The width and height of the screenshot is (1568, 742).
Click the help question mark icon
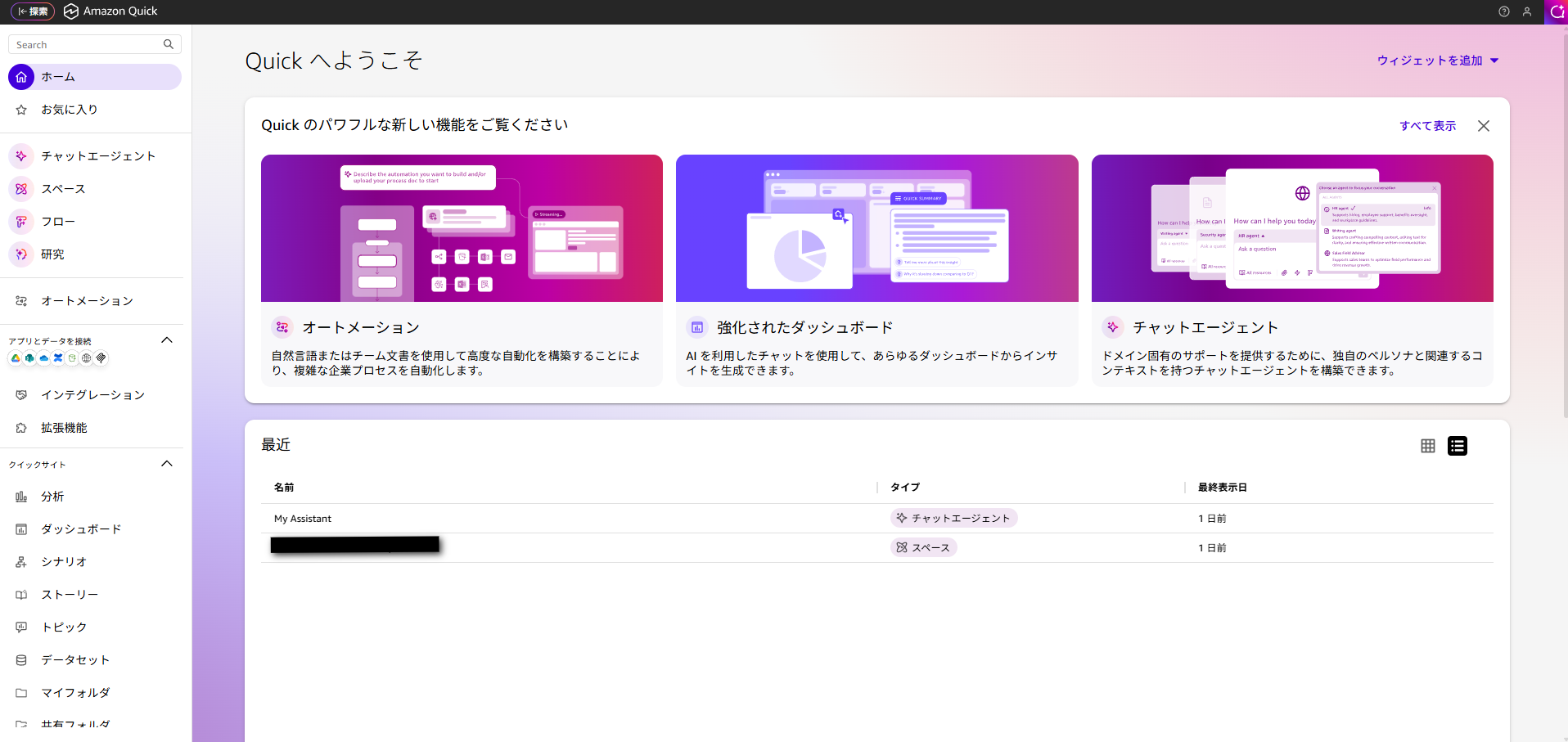tap(1503, 11)
